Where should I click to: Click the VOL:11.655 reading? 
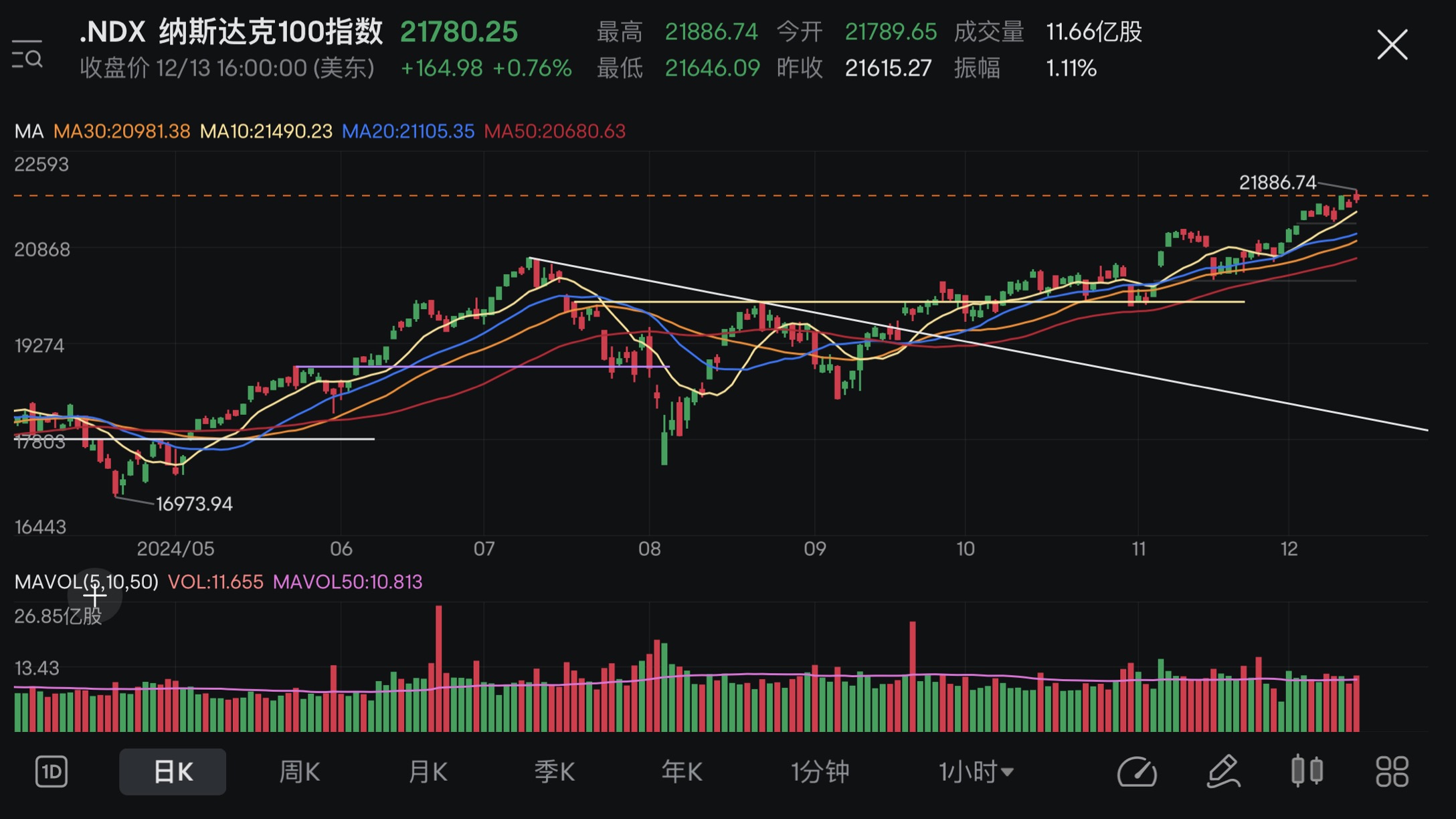(215, 581)
